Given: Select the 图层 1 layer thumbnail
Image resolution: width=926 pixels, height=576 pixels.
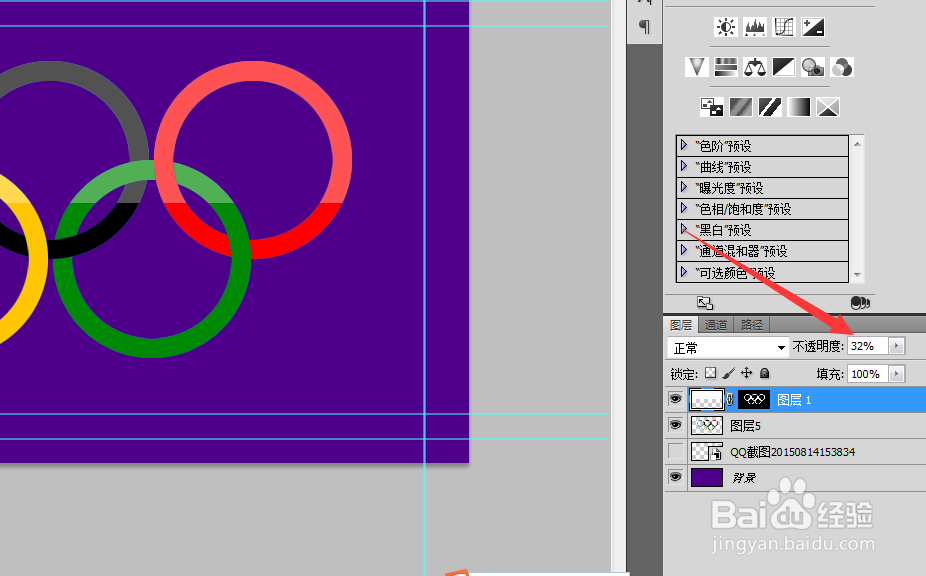Looking at the screenshot, I should pos(706,400).
